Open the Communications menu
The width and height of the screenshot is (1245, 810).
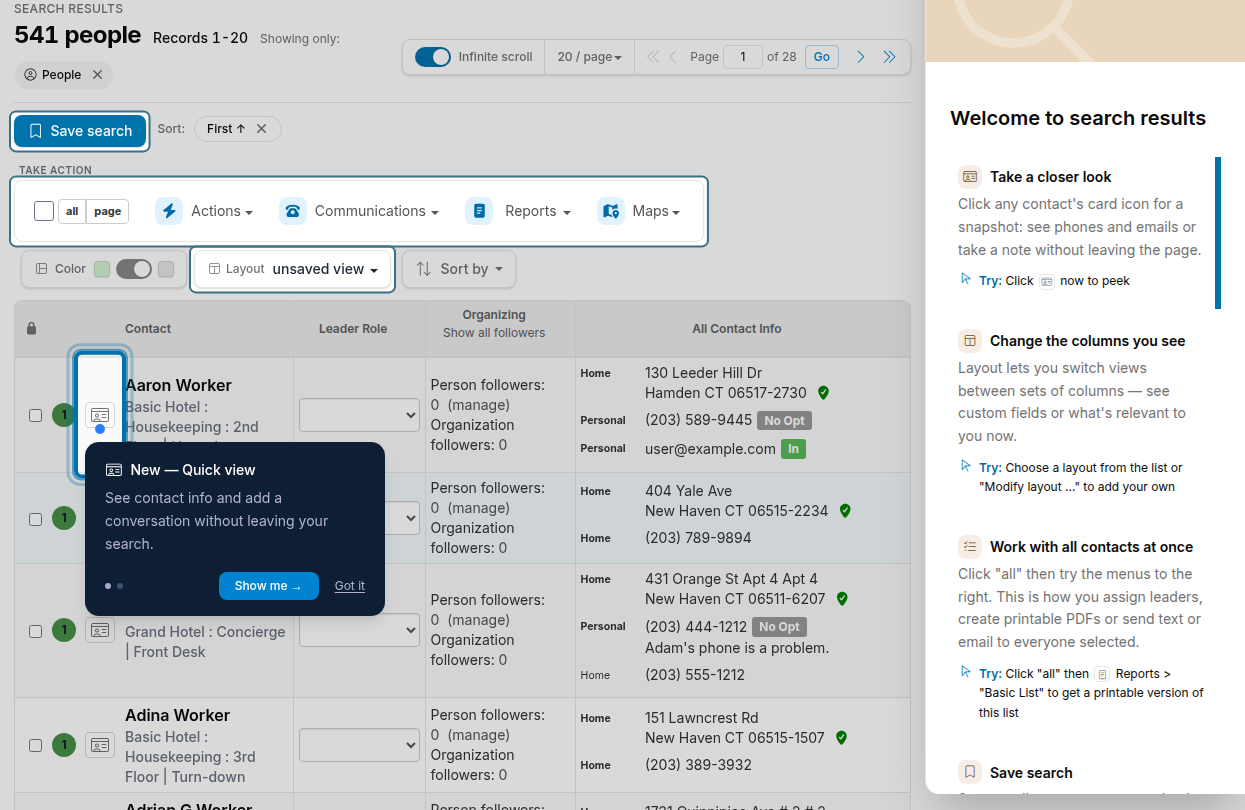377,211
